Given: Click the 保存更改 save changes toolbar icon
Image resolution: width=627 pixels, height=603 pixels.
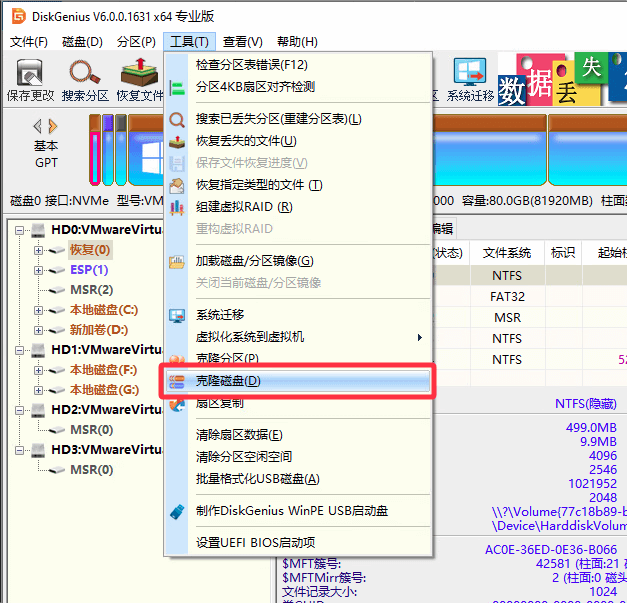Looking at the screenshot, I should point(30,80).
